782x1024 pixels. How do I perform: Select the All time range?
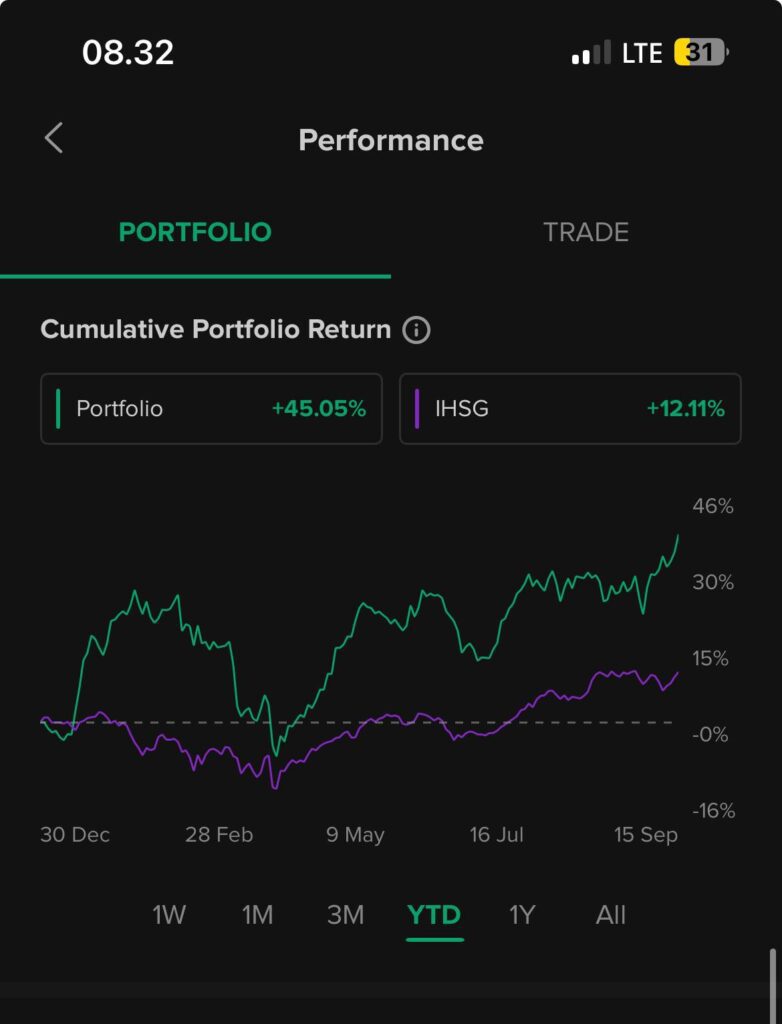[x=610, y=914]
